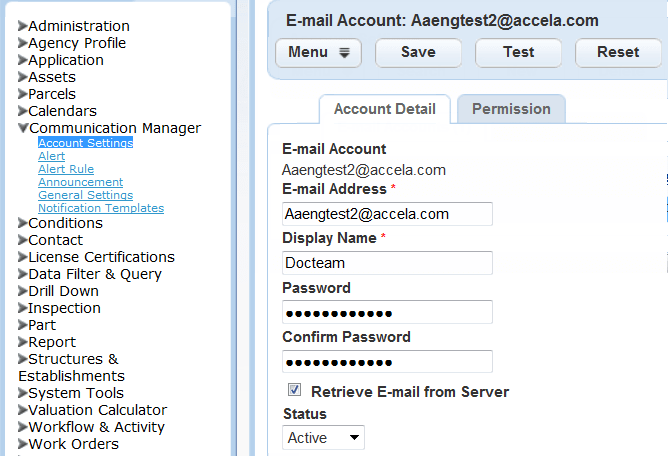Focus the Password field
The width and height of the screenshot is (668, 456).
pyautogui.click(x=387, y=312)
